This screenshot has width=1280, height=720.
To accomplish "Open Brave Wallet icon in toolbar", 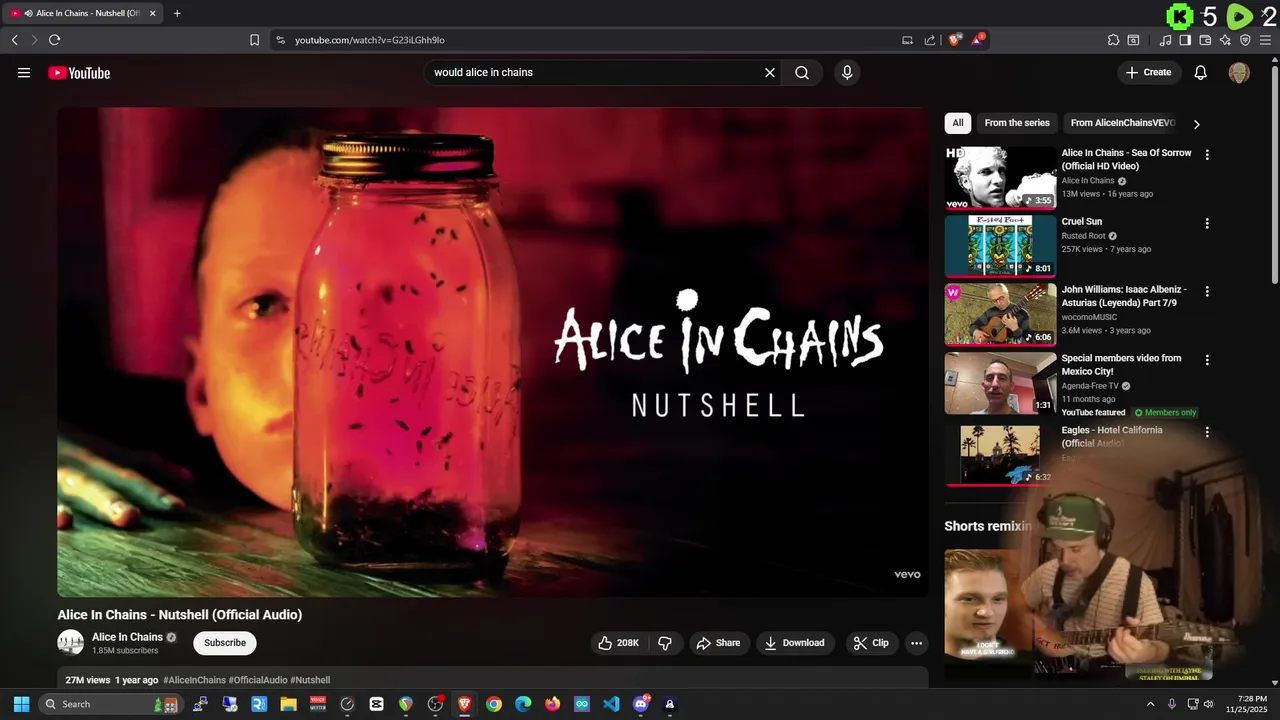I will pos(1205,40).
